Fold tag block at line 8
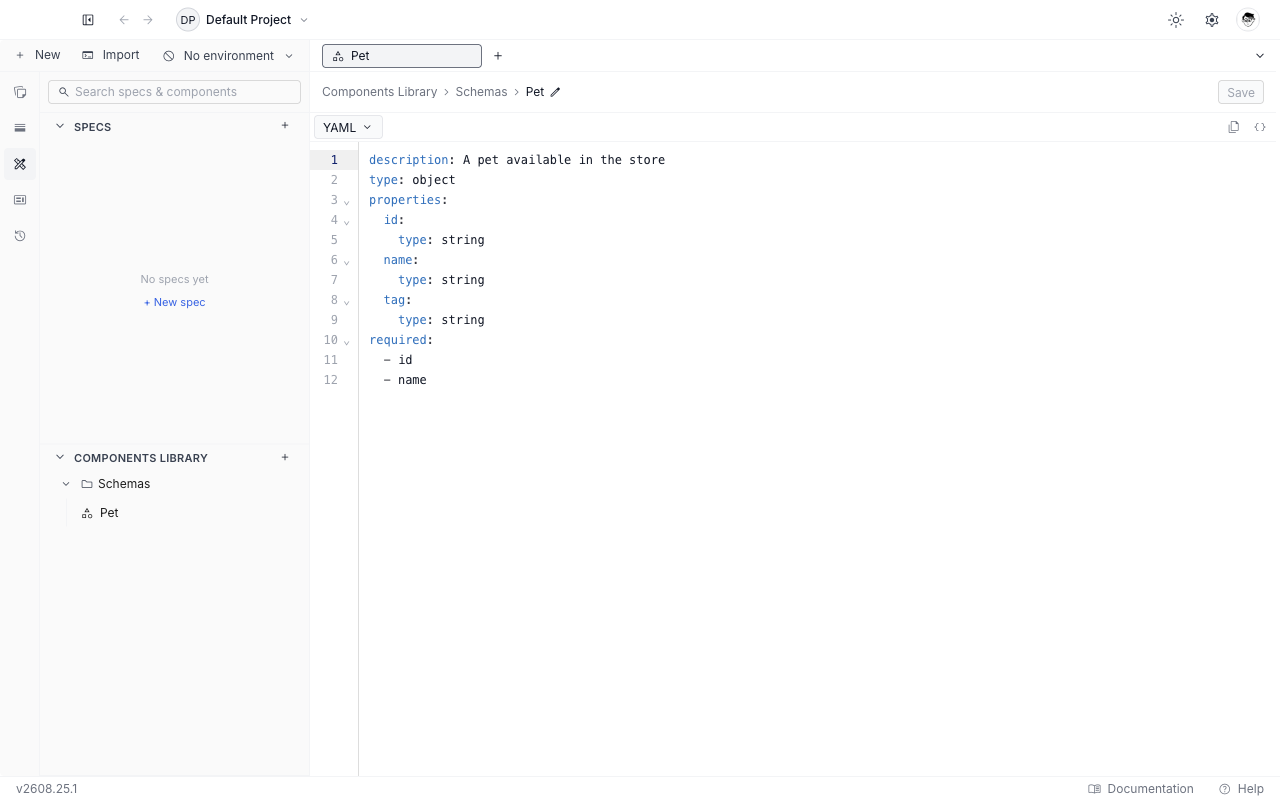1280x800 pixels. coord(347,302)
